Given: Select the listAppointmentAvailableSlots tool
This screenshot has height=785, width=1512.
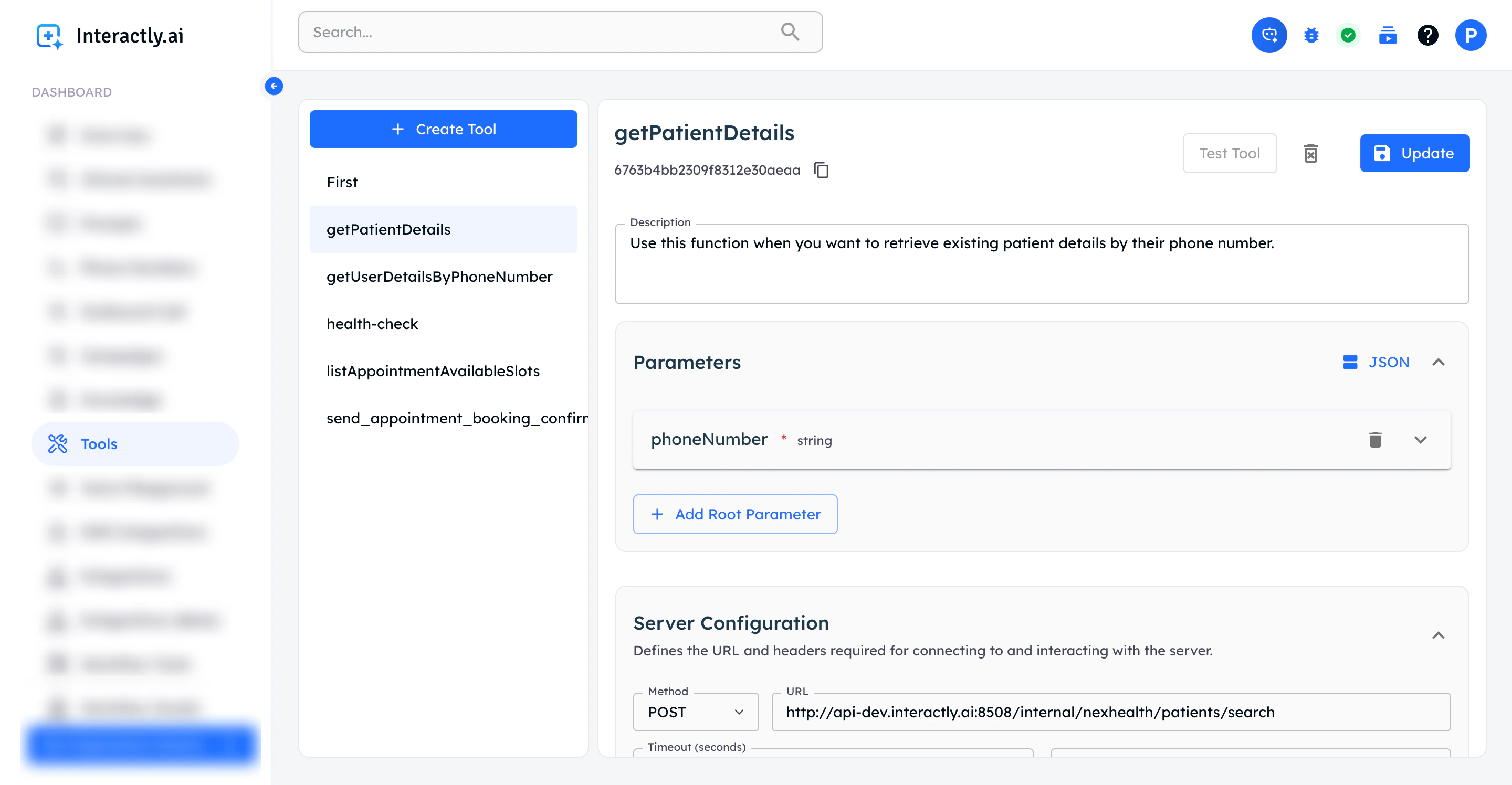Looking at the screenshot, I should point(433,371).
